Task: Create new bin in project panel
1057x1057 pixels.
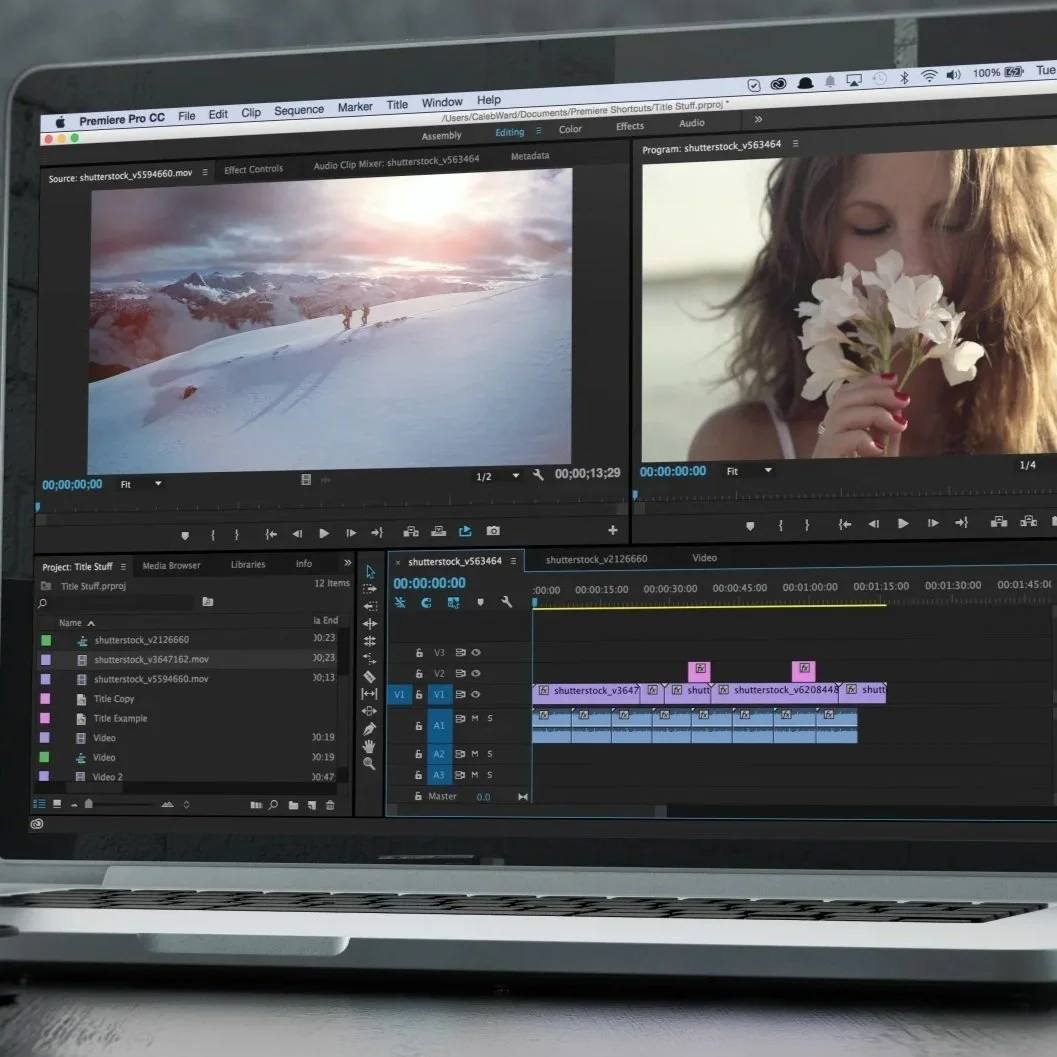Action: (x=293, y=805)
